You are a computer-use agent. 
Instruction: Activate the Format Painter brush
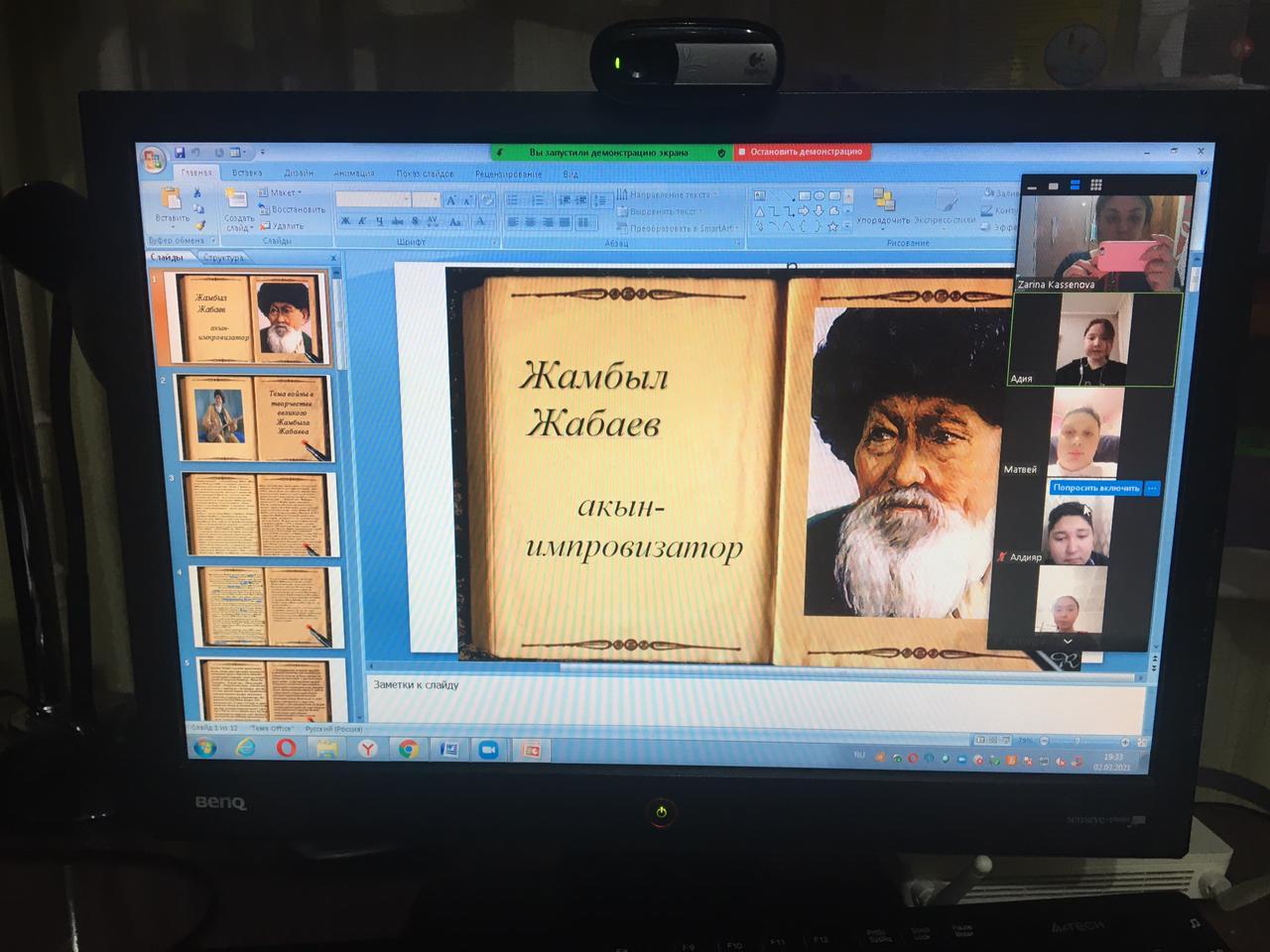point(199,225)
